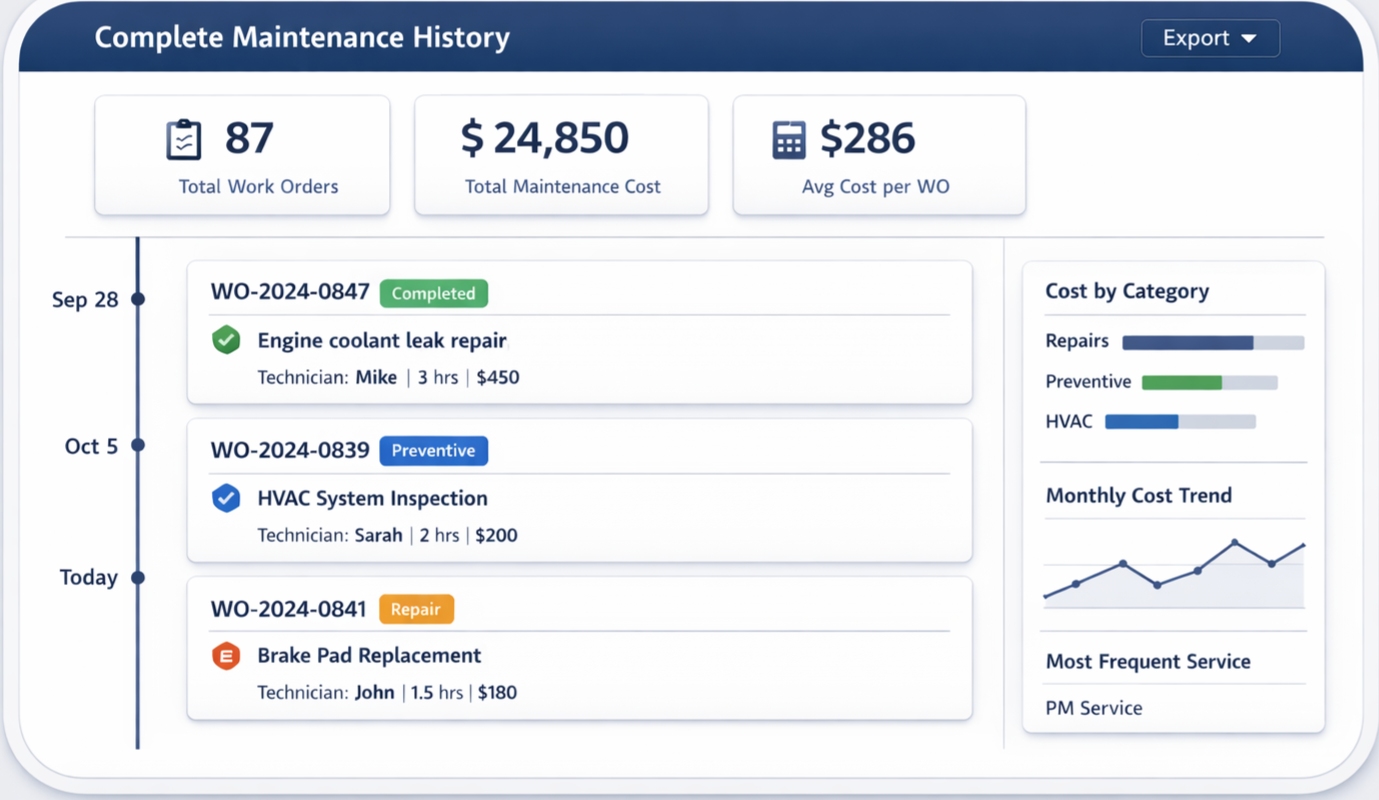Click the Sep 28 timeline dot
The height and width of the screenshot is (800, 1379).
138,299
